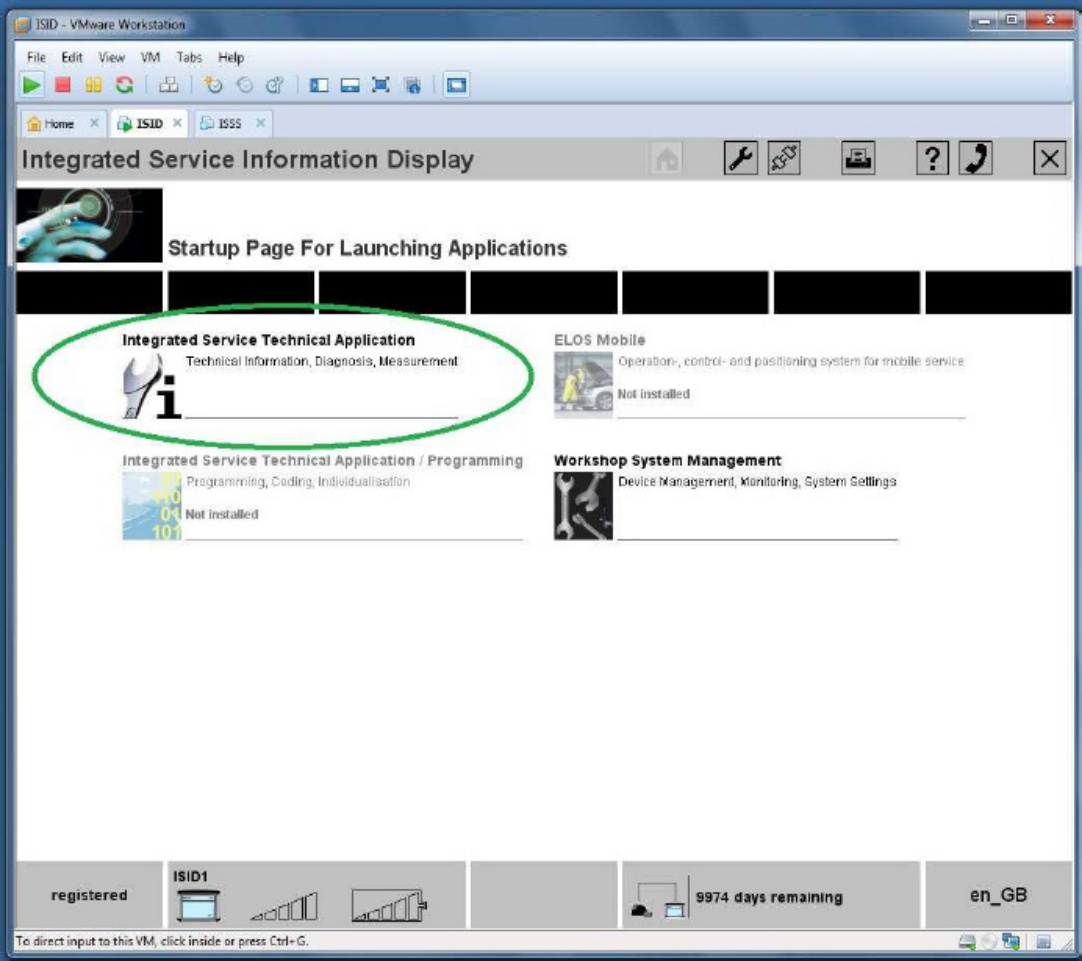
Task: Open Integrated Service Technical Application link
Action: click(268, 340)
